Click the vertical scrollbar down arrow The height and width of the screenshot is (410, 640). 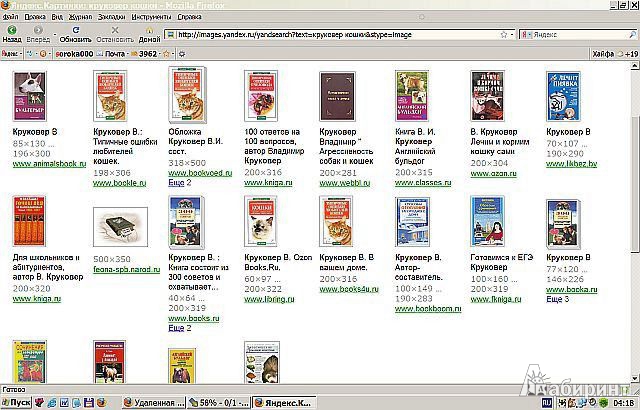(x=635, y=379)
